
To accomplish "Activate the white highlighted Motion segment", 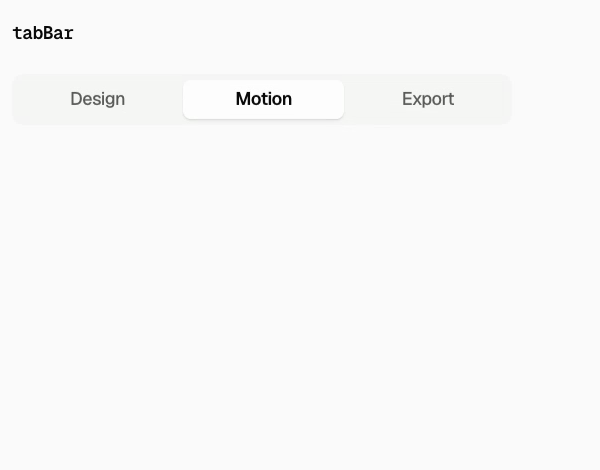I will [264, 99].
